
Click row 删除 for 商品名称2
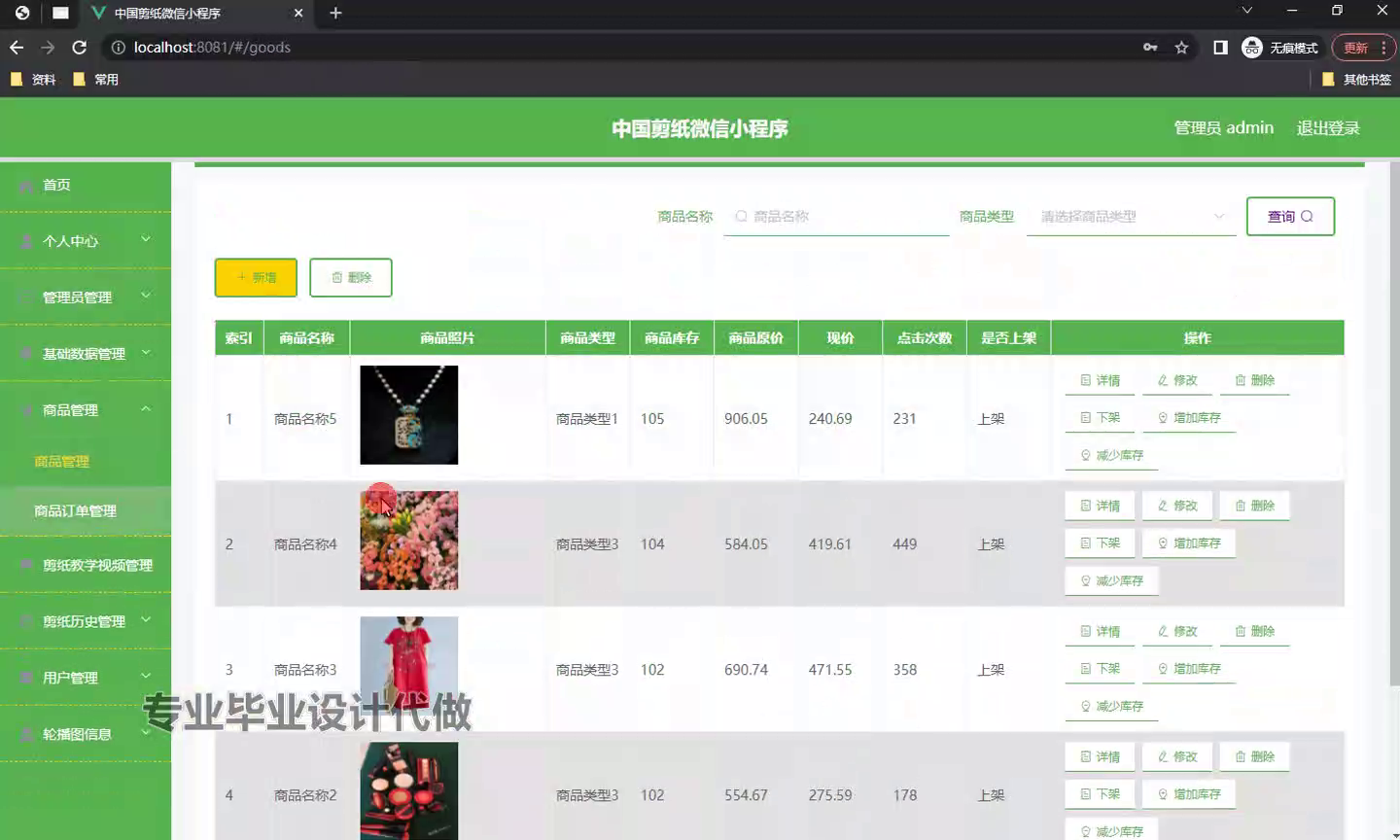1254,756
